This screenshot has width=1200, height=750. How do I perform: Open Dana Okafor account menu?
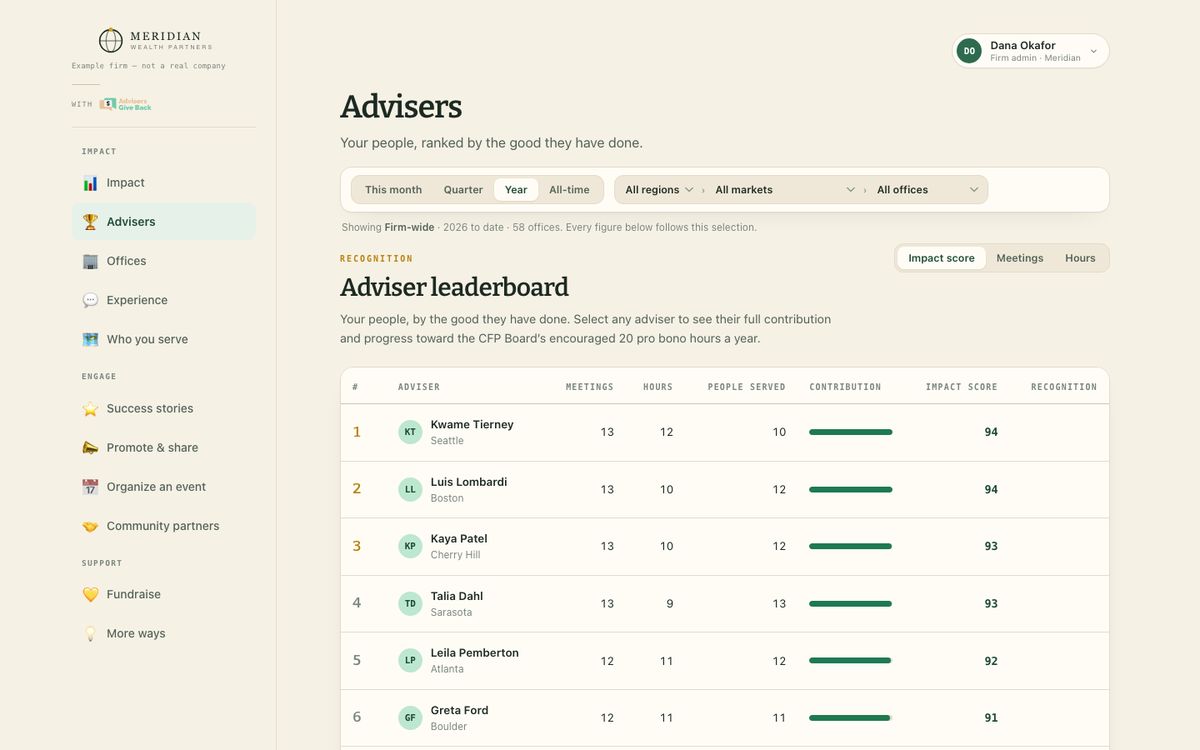[x=1031, y=51]
